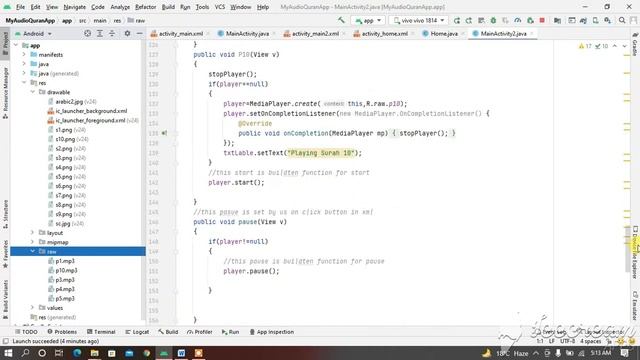
Task: Open Emulator sidebar tab
Action: [x=635, y=306]
